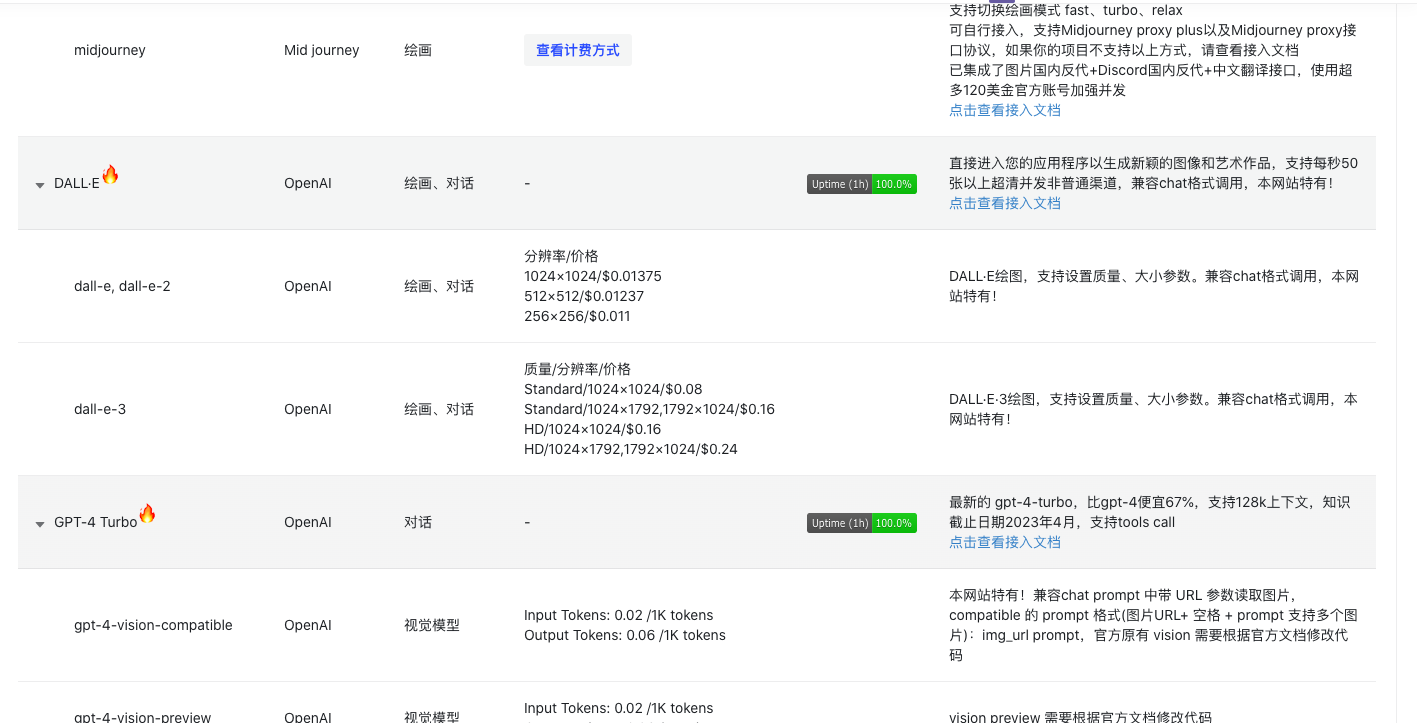The image size is (1417, 723).
Task: Click Output Tokens: 0.06 /1K tokens line
Action: coord(625,635)
